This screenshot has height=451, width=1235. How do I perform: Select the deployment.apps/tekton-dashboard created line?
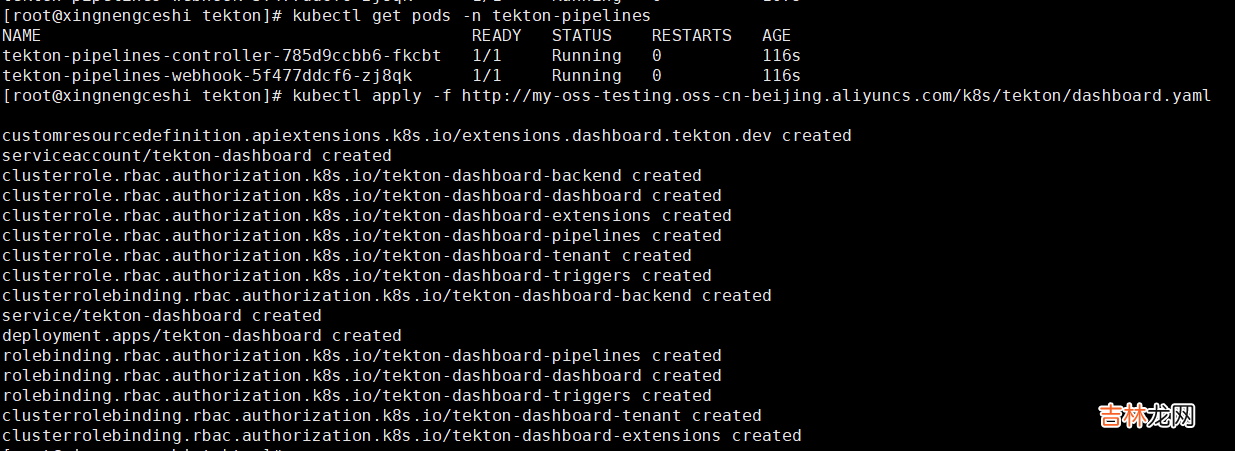tap(201, 336)
